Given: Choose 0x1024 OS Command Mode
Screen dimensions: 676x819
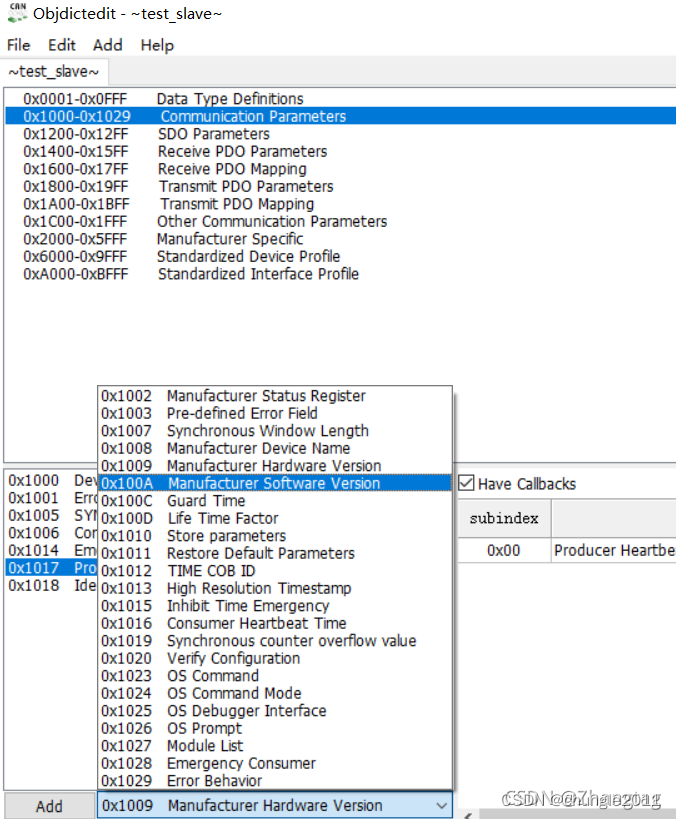Looking at the screenshot, I should click(x=275, y=693).
